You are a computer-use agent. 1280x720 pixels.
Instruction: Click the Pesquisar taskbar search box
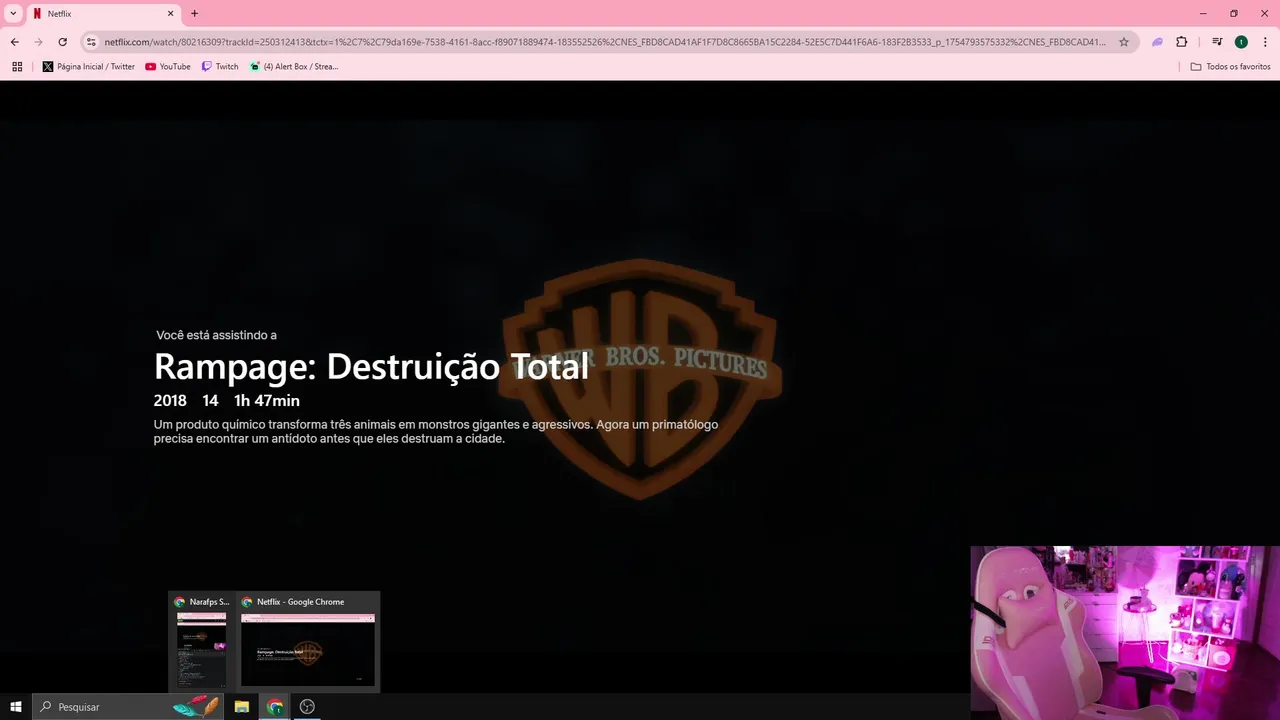(128, 707)
